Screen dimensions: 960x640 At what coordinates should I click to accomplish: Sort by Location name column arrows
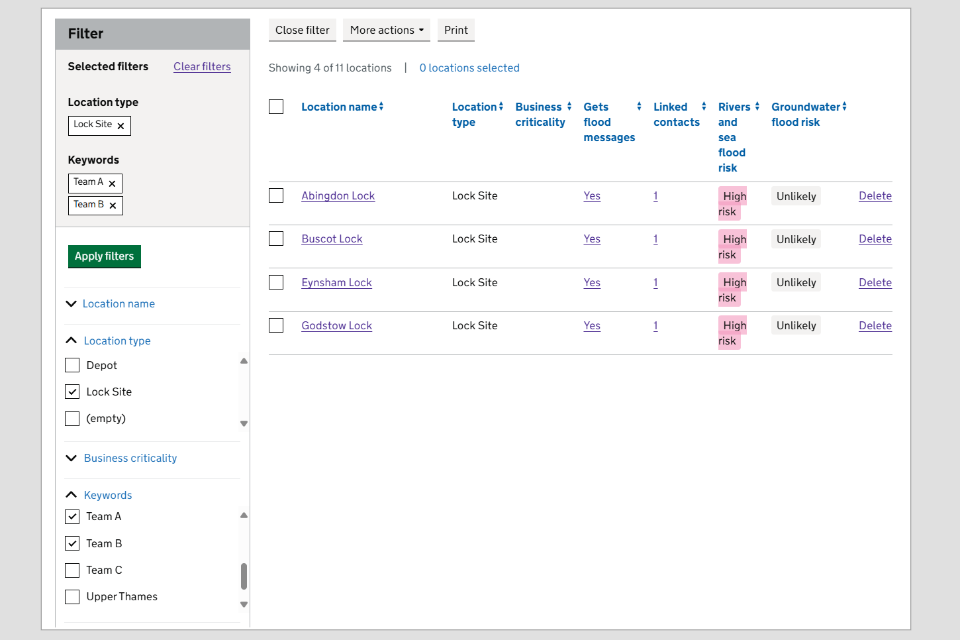381,107
